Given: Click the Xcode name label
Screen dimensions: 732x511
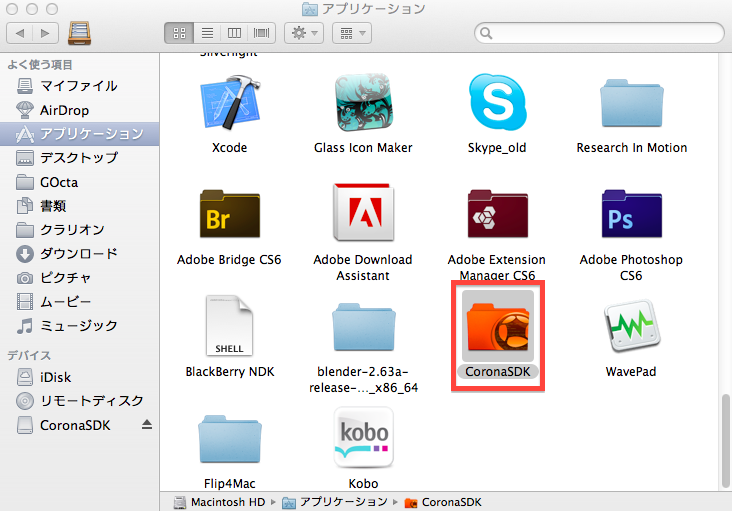Looking at the screenshot, I should point(229,148).
